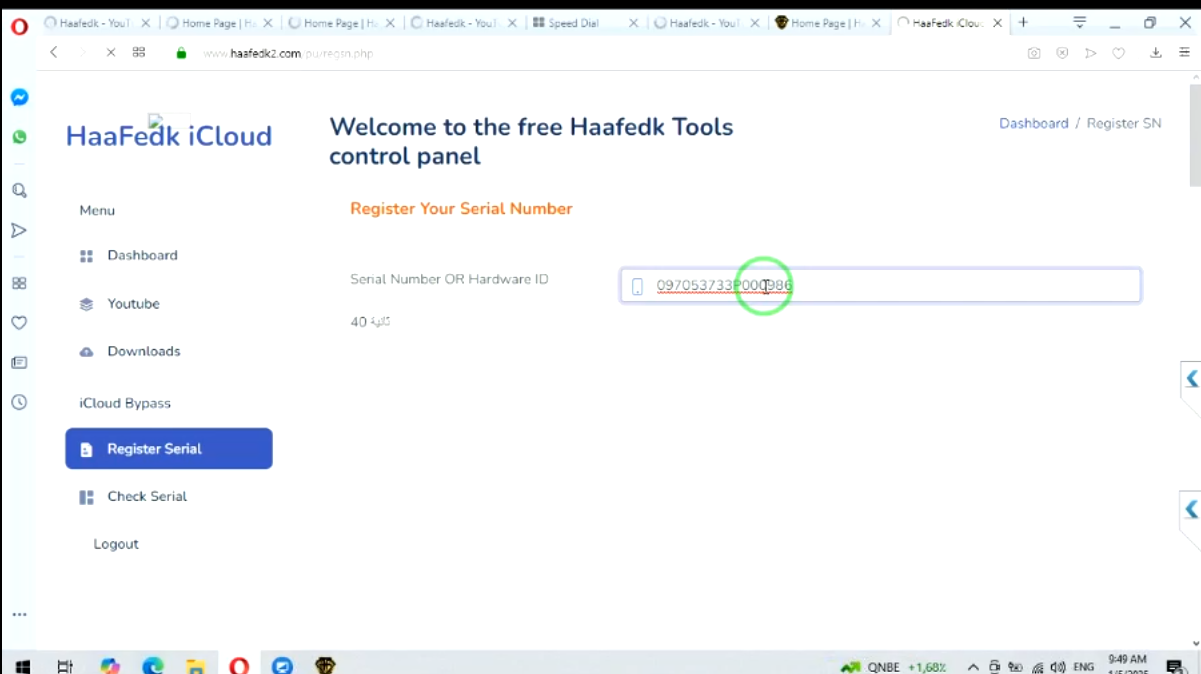Viewport: 1201px width, 674px height.
Task: Click the sidebar three-dots setup icon
Action: [x=19, y=615]
